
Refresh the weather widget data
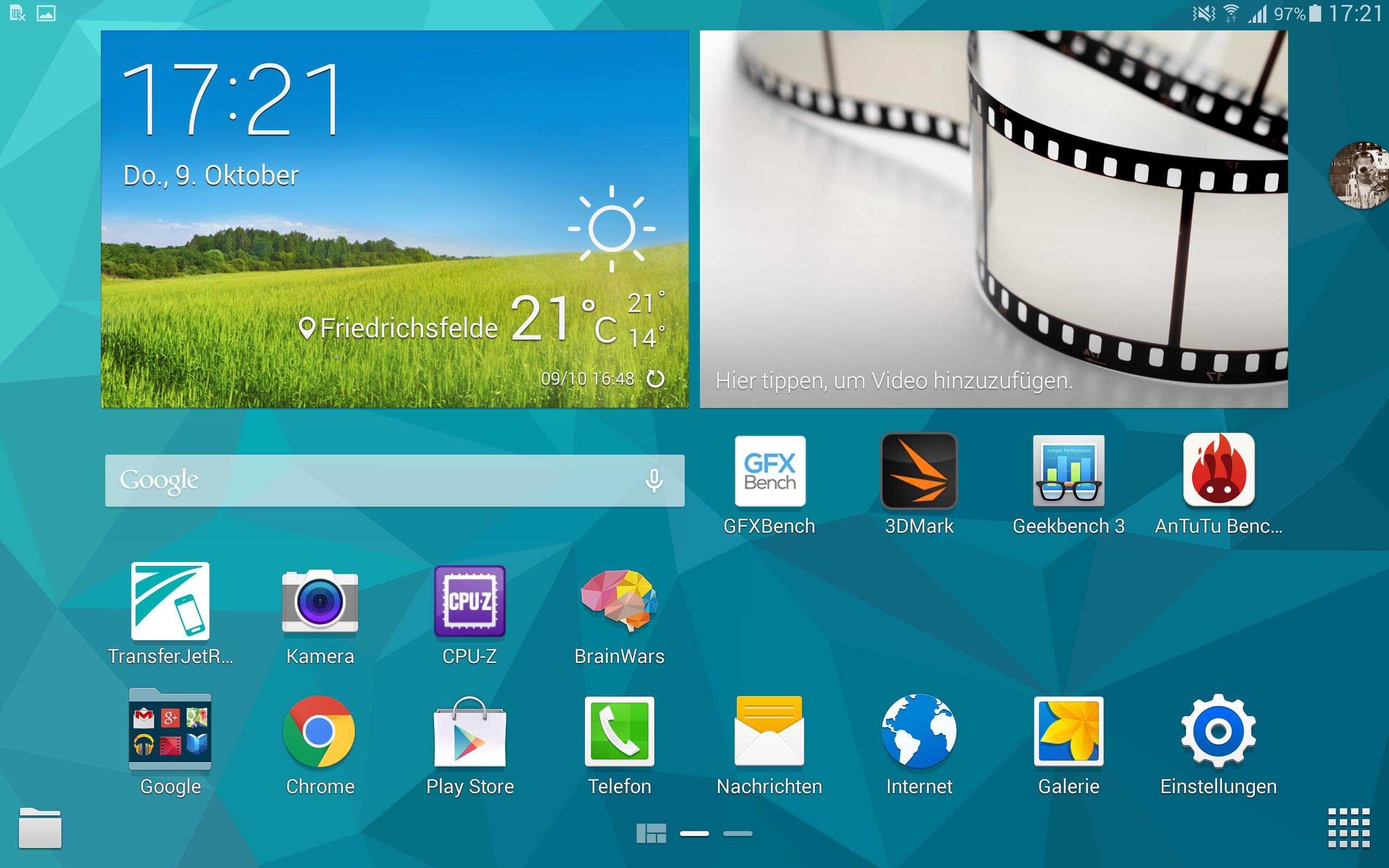[655, 379]
